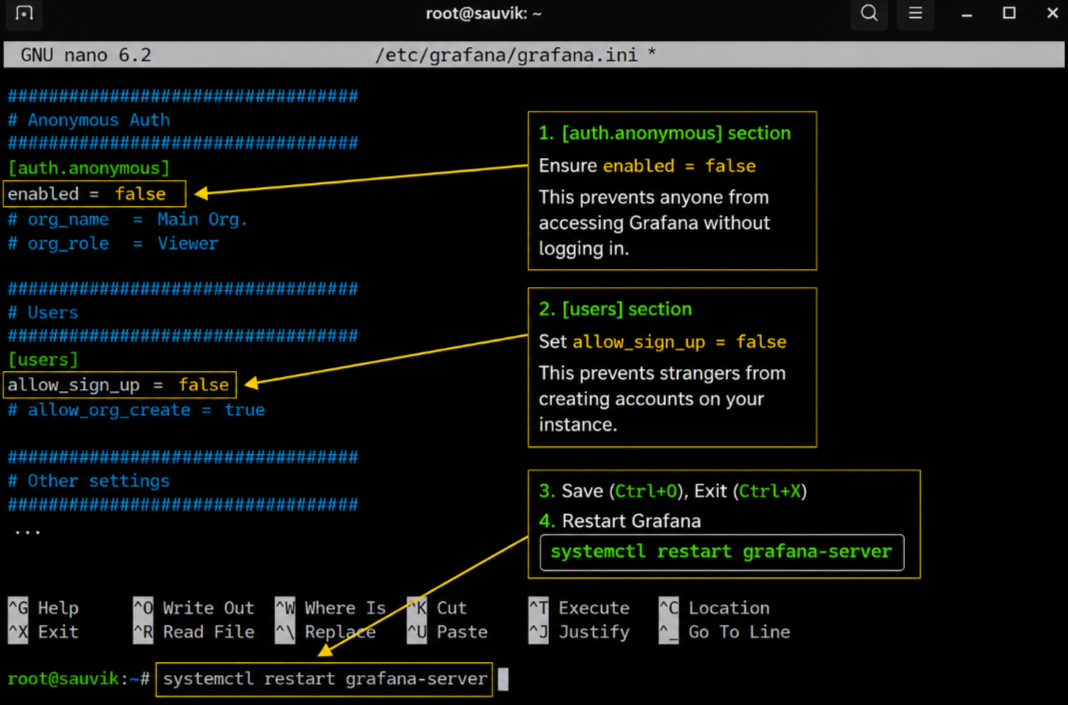Click the root@sauvik: ~ window title

pos(484,14)
